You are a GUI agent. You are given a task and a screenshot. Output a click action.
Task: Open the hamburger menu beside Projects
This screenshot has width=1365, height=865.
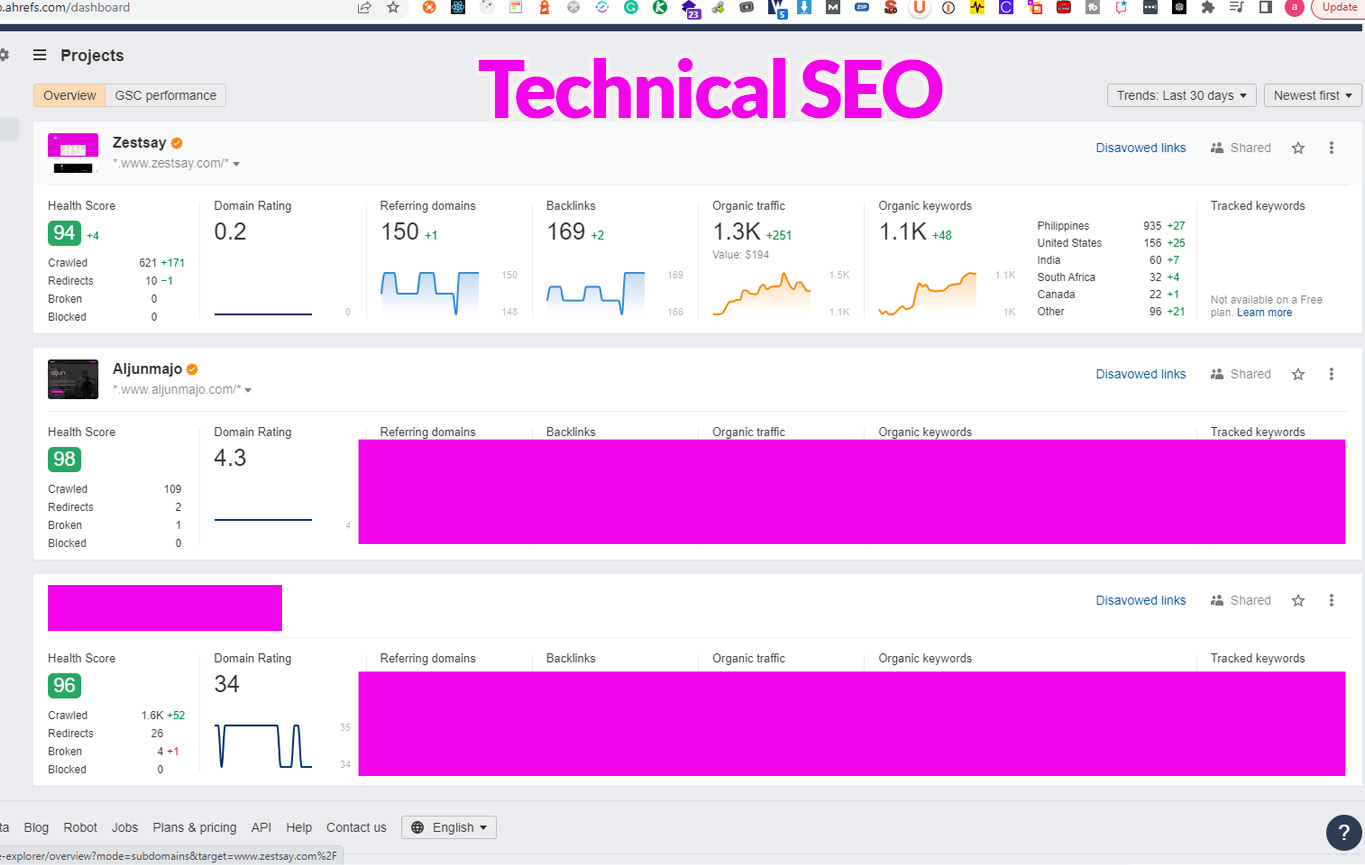(x=40, y=55)
